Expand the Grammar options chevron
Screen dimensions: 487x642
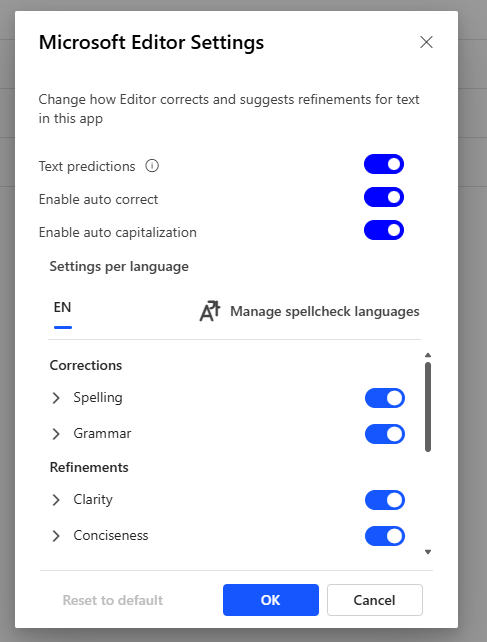[56, 434]
